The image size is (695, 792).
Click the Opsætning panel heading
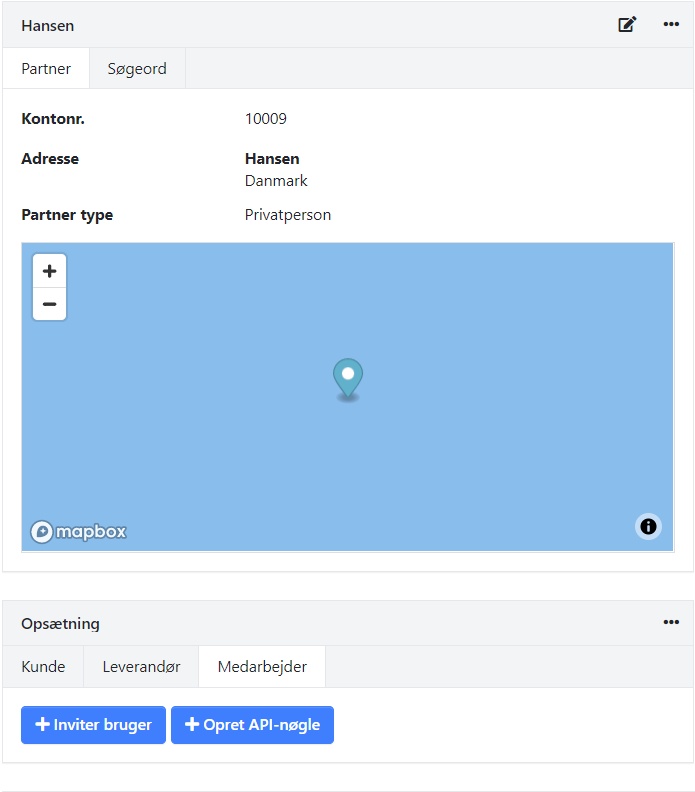[x=60, y=624]
